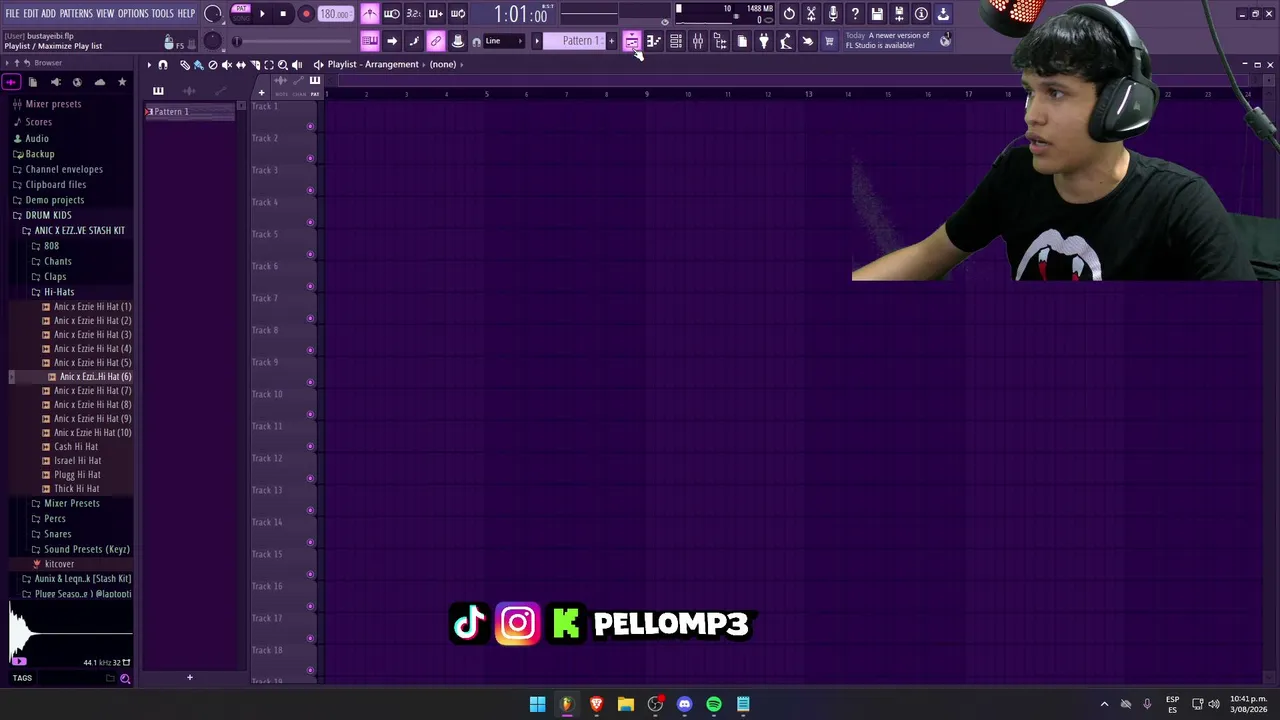Select the Playback speaker tool in Playlist
This screenshot has height=720, width=1280.
click(x=297, y=65)
